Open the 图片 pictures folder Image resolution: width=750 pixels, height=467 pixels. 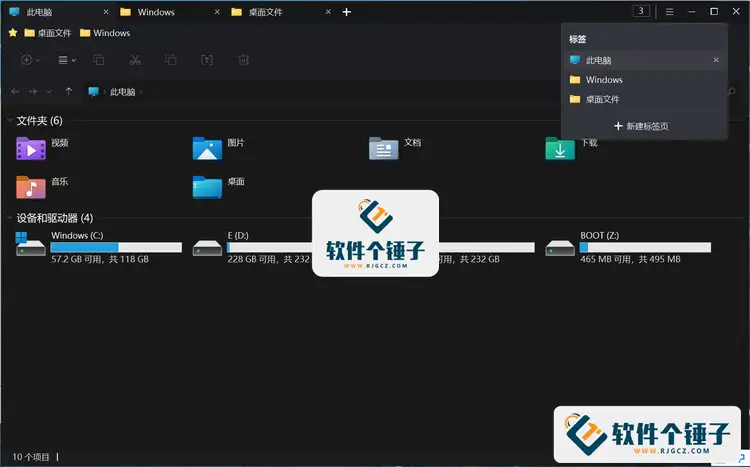pos(207,149)
